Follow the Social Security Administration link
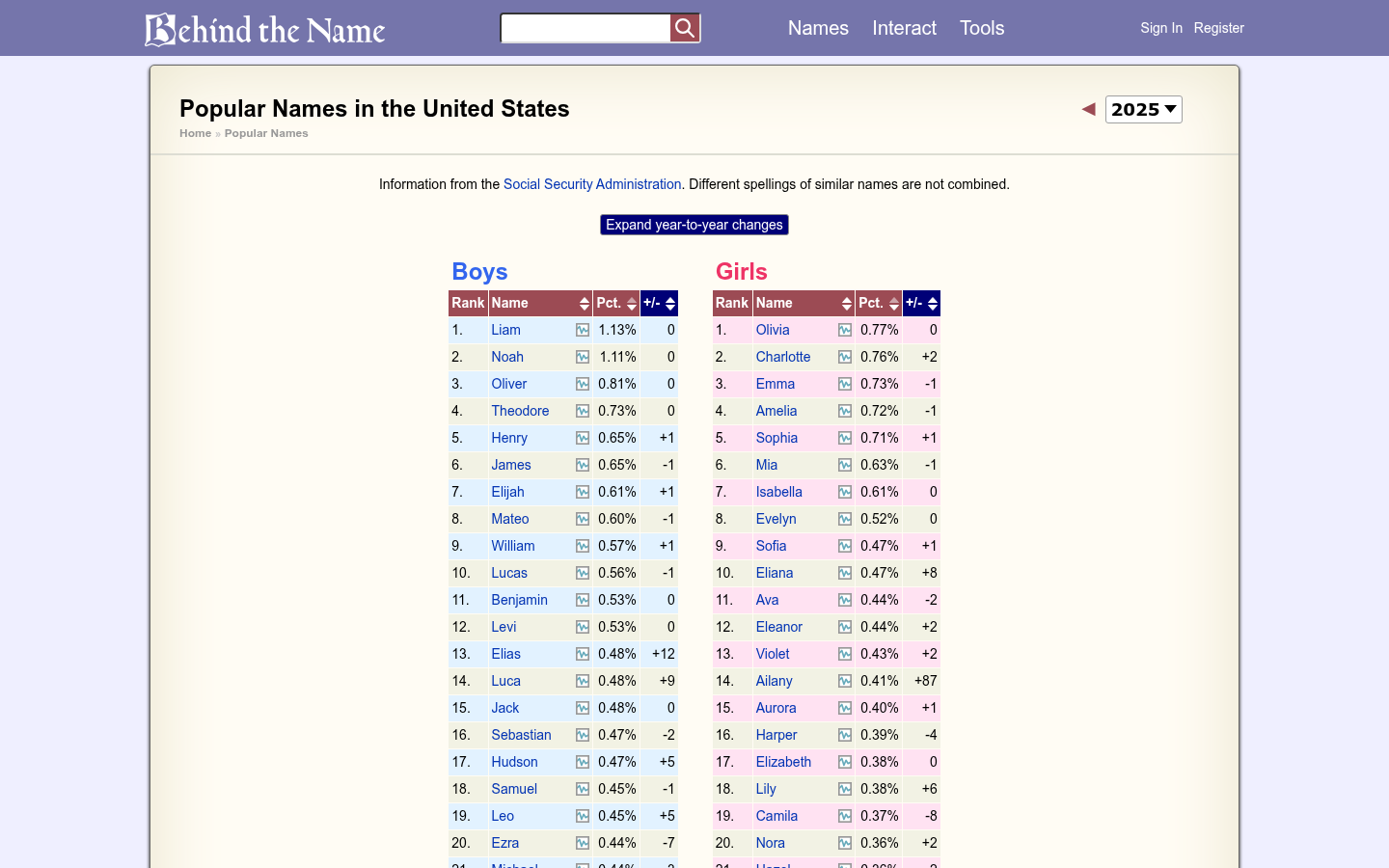Image resolution: width=1389 pixels, height=868 pixels. click(592, 184)
